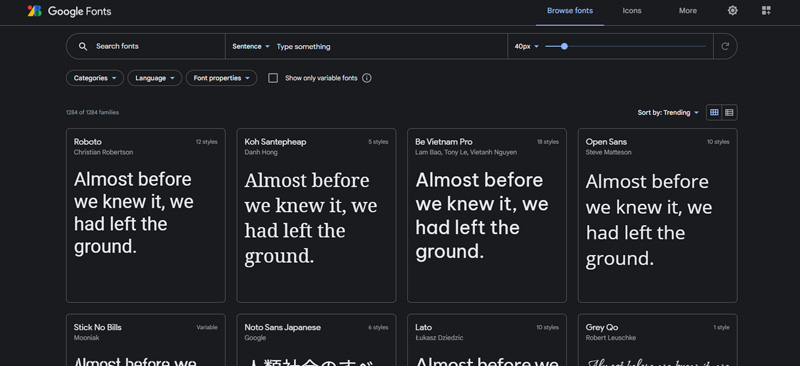Open the Sentence preview type dropdown
The image size is (800, 366).
[x=251, y=46]
